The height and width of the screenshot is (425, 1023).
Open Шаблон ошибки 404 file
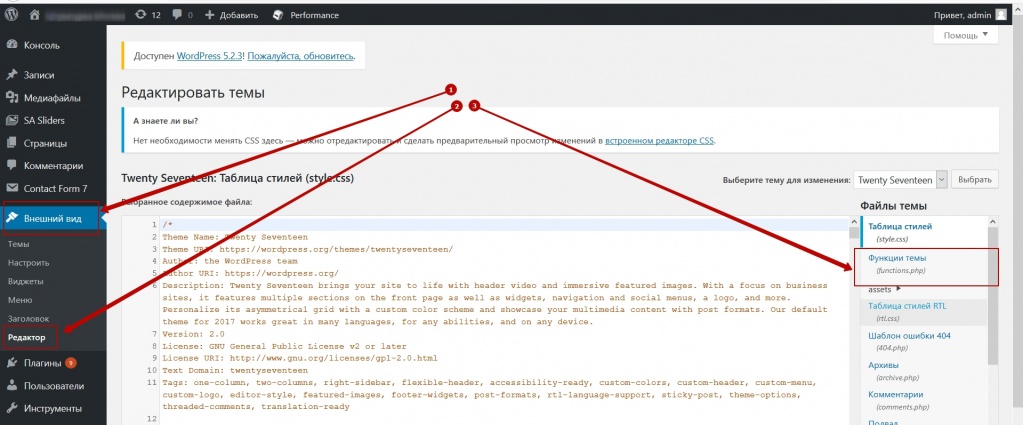click(909, 341)
